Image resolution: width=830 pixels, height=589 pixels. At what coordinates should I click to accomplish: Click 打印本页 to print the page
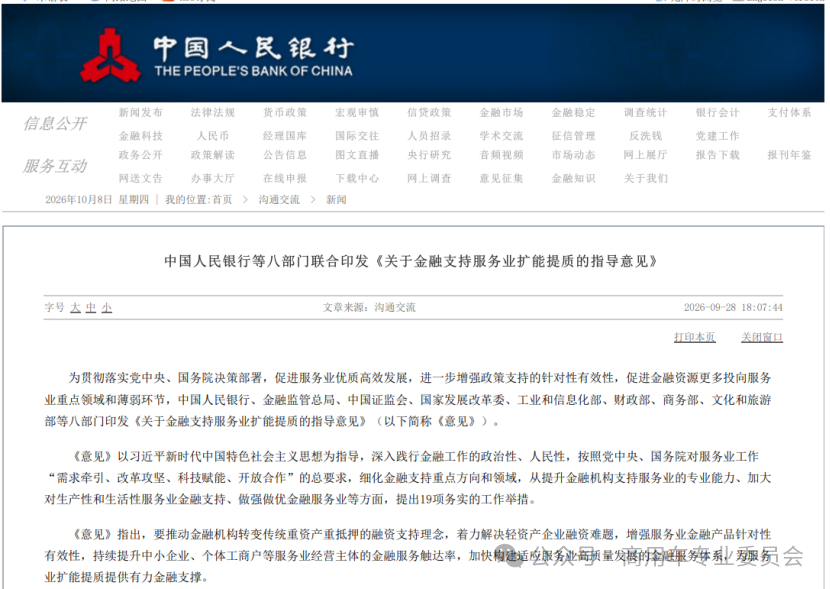click(x=694, y=337)
